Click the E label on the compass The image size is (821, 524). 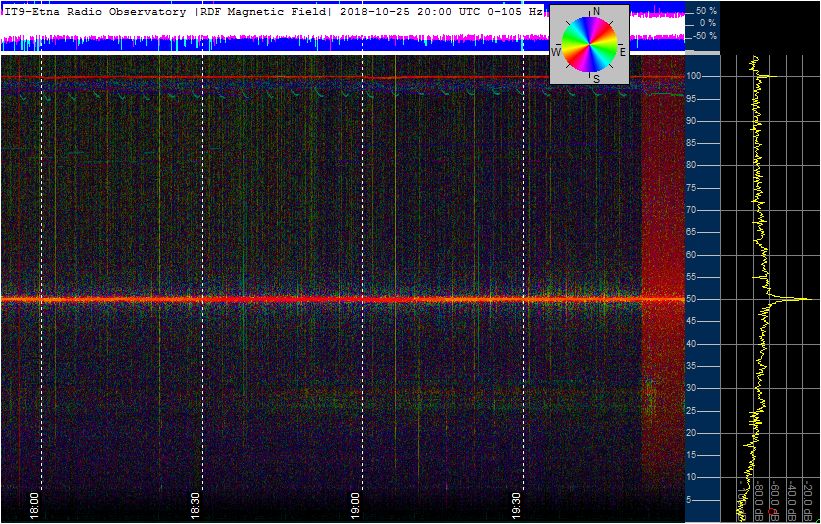pyautogui.click(x=623, y=52)
